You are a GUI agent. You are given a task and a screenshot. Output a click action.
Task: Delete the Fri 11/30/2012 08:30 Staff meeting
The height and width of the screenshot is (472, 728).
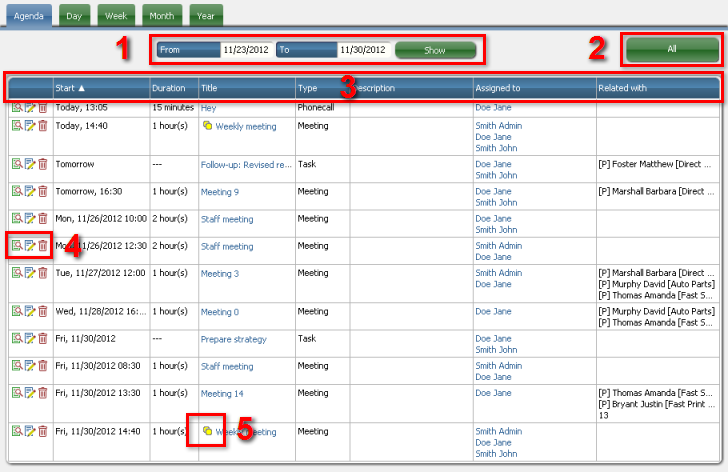click(x=42, y=366)
